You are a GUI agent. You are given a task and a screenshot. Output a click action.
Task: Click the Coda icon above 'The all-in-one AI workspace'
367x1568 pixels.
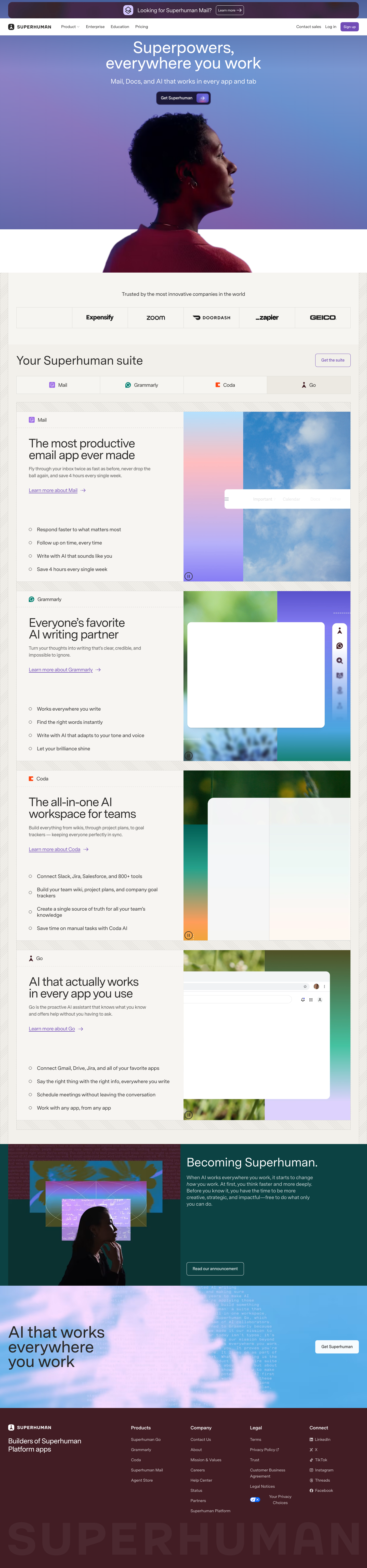31,778
